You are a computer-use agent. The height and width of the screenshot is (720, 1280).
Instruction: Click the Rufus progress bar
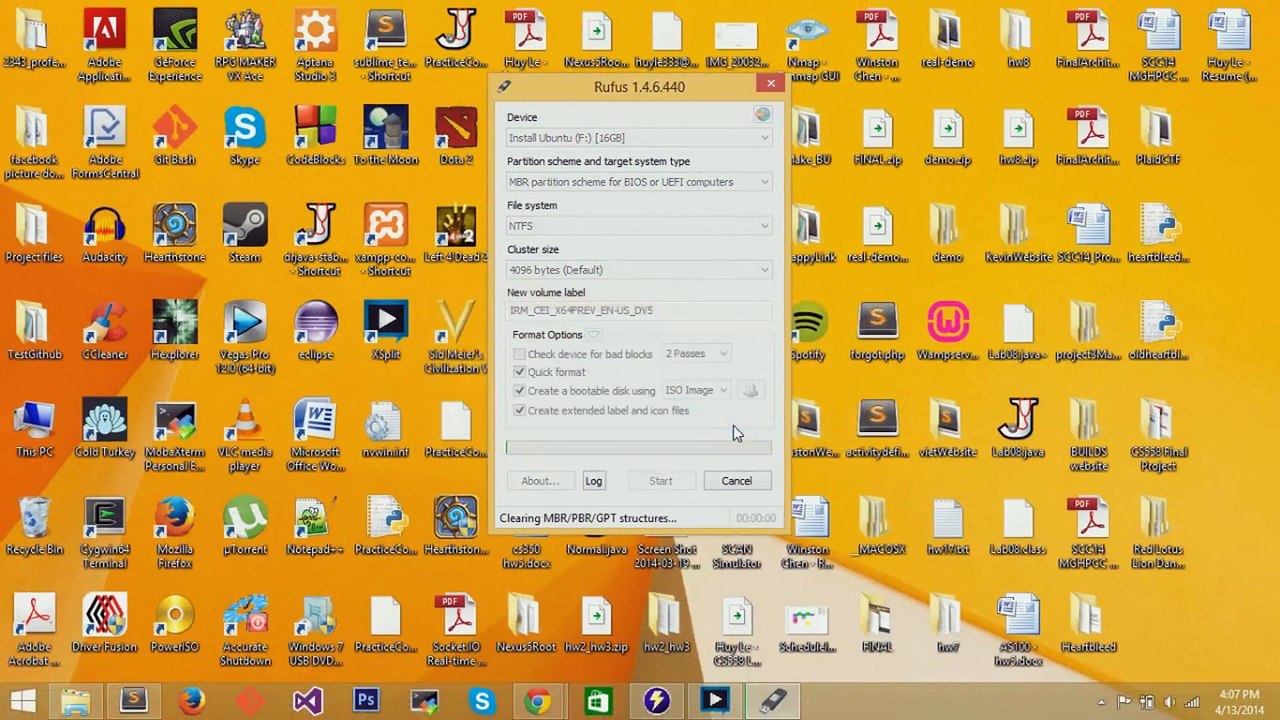tap(639, 448)
